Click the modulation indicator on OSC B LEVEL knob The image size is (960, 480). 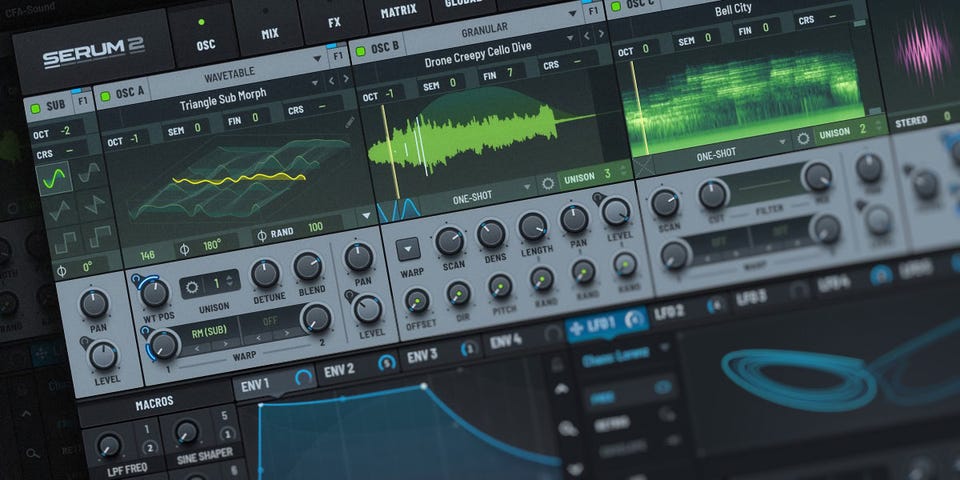click(597, 198)
